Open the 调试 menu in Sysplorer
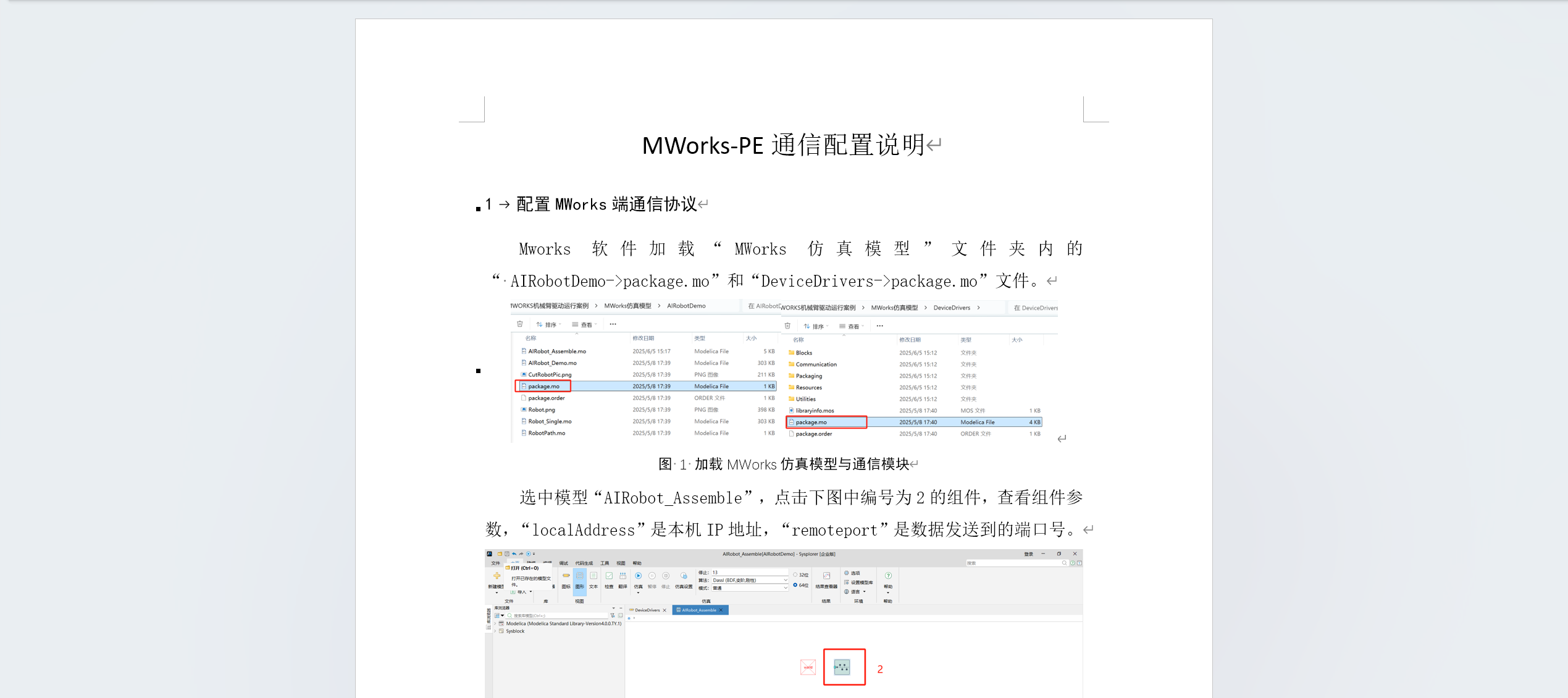 (564, 563)
